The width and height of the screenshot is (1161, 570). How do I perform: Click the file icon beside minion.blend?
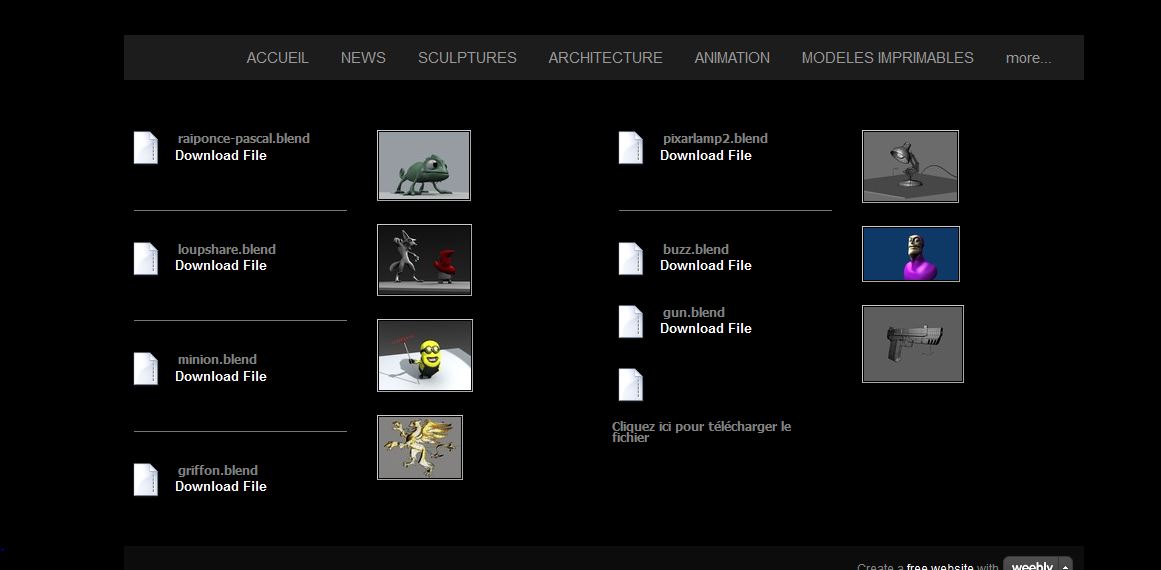click(x=146, y=369)
